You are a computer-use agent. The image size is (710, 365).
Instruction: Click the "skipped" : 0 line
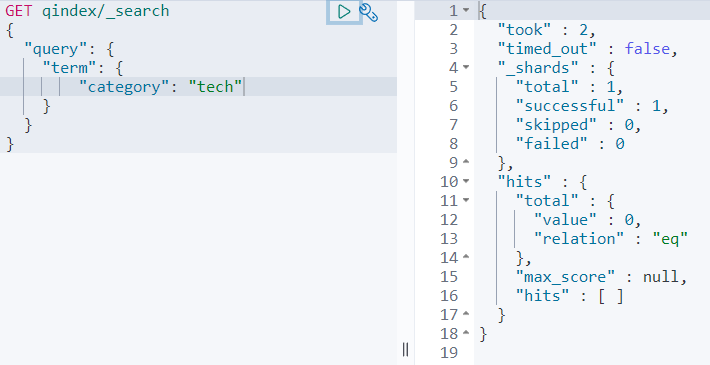point(578,125)
